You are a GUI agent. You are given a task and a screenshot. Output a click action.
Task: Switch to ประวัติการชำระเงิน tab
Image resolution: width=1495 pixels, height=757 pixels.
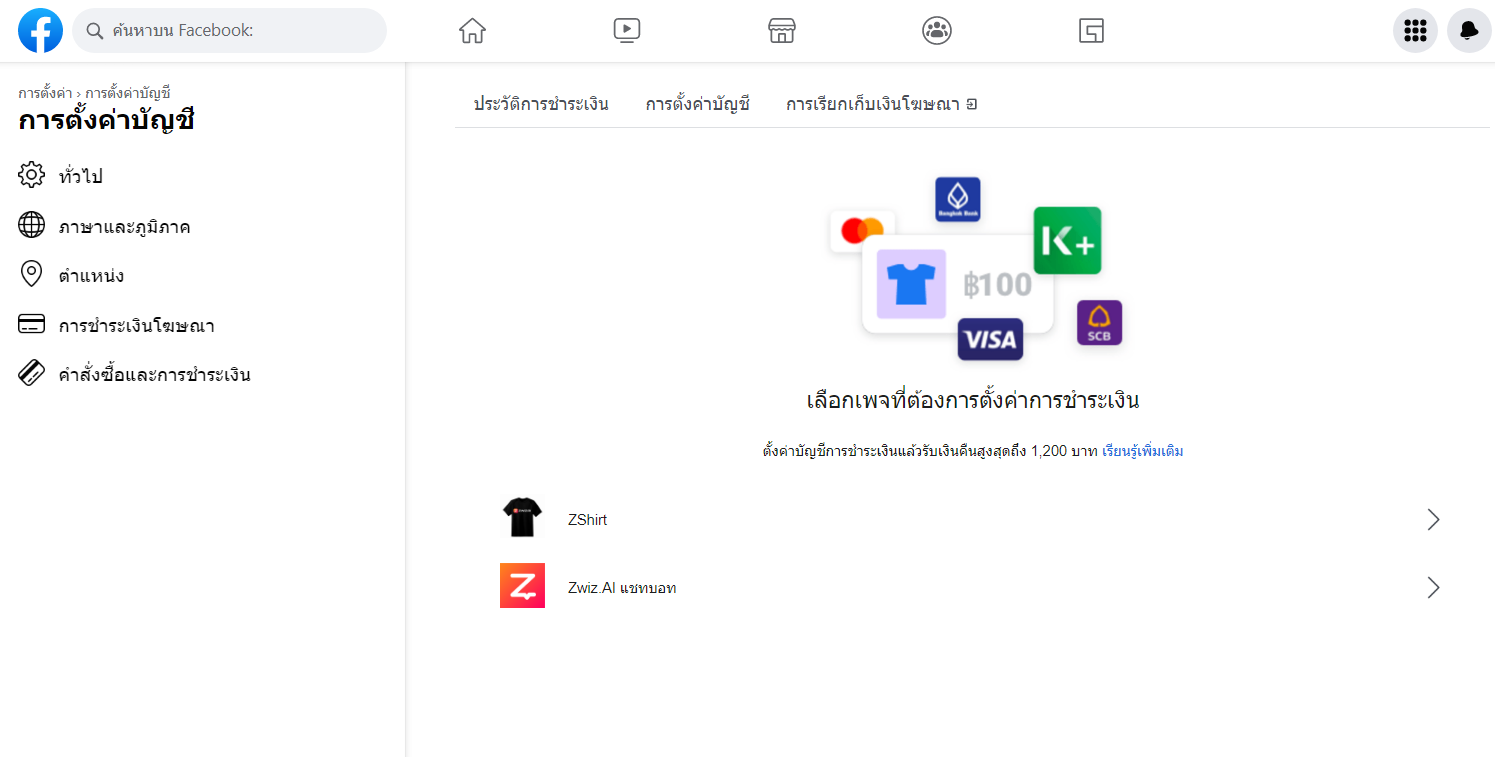click(541, 104)
